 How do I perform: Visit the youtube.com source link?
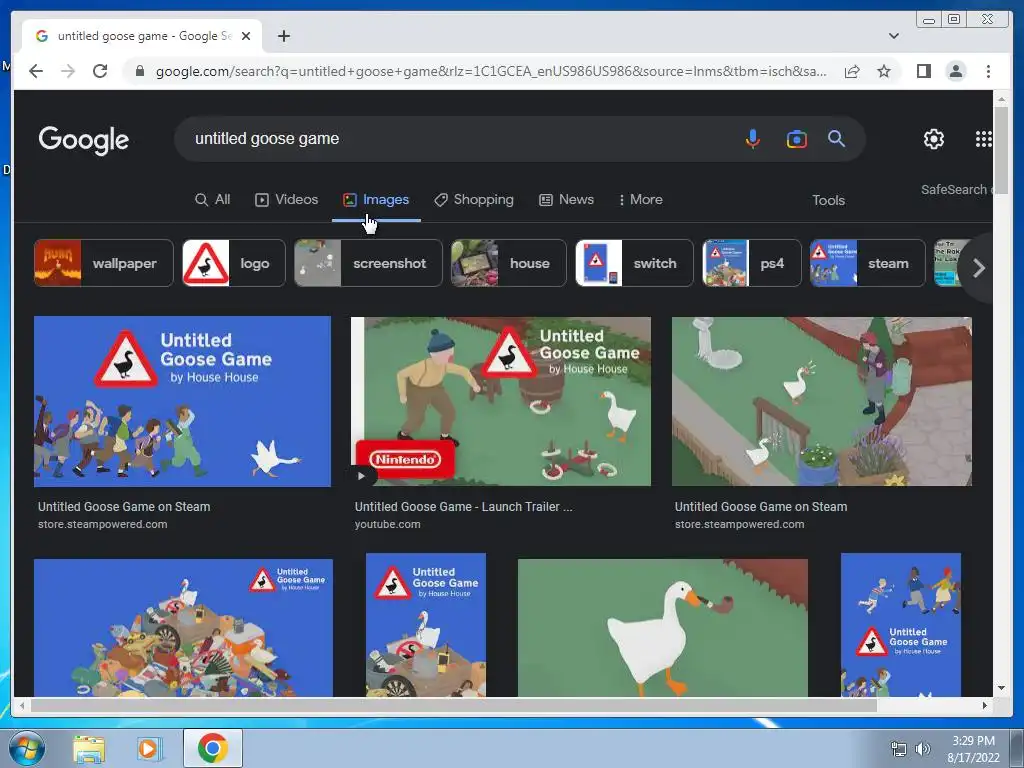pyautogui.click(x=387, y=524)
